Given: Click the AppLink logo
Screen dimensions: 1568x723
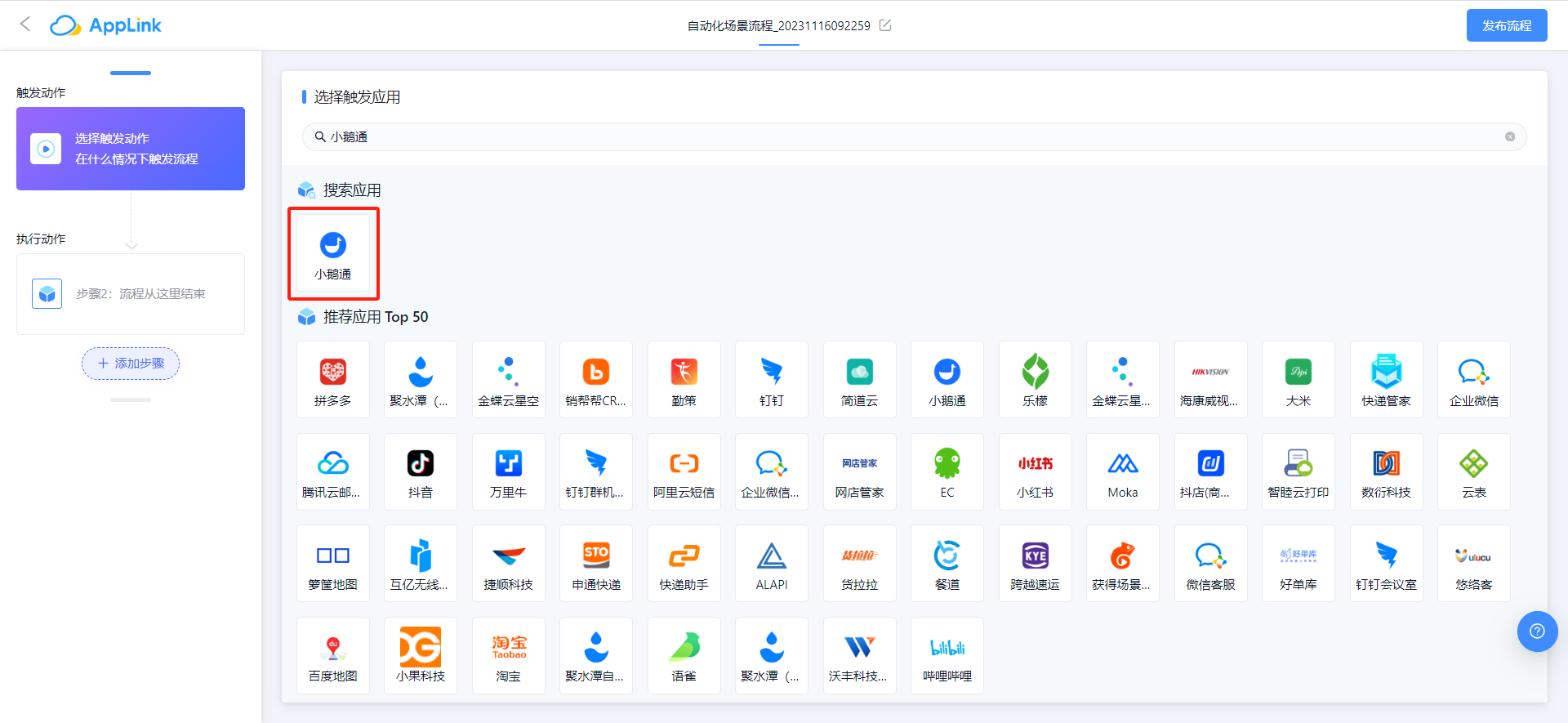Looking at the screenshot, I should click(x=106, y=25).
